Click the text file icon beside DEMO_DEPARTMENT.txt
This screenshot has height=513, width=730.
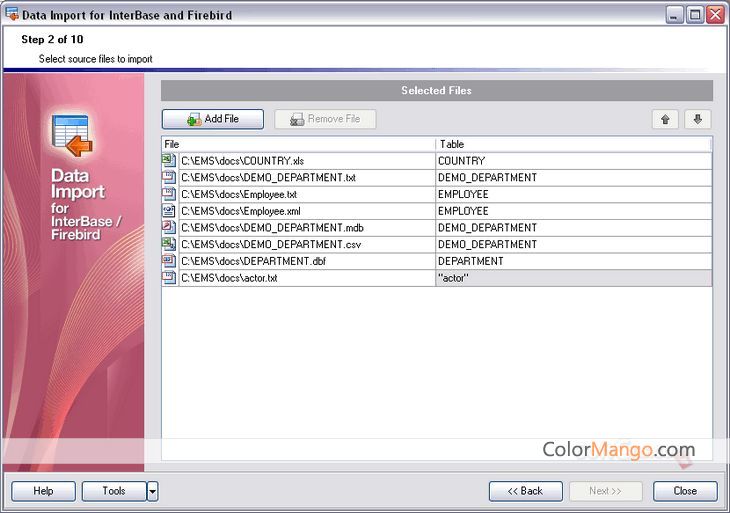pos(169,178)
